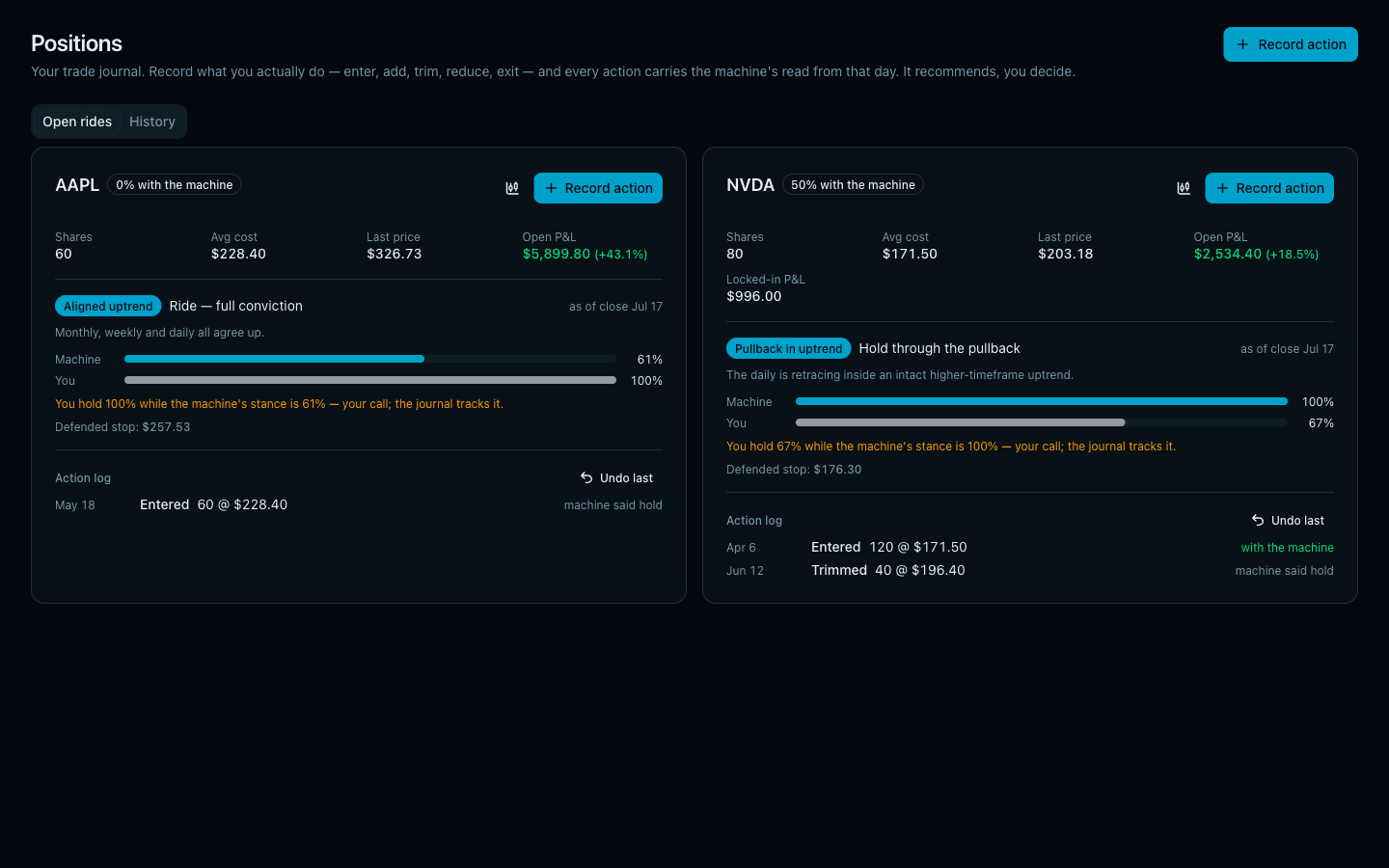1389x868 pixels.
Task: Click NVDA orange 'You hold 67%' warning
Action: click(951, 447)
